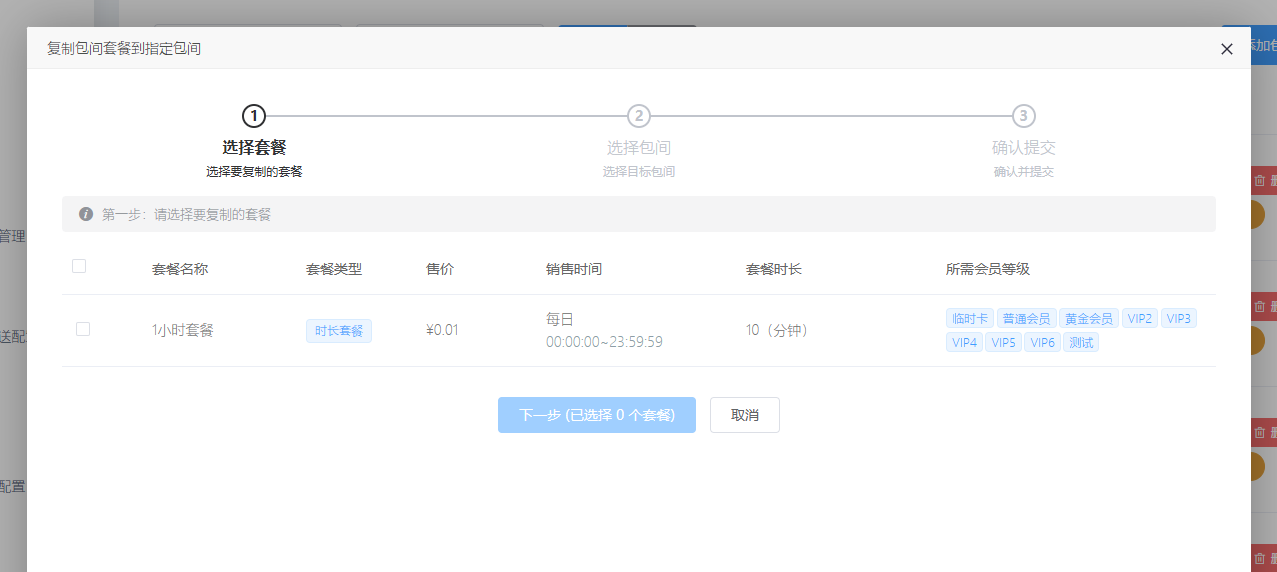
Task: Click the VIP3 member tag
Action: 1179,319
